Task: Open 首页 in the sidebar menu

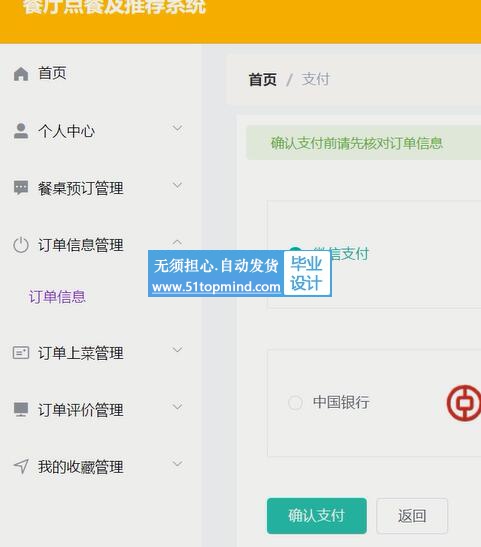Action: click(52, 73)
